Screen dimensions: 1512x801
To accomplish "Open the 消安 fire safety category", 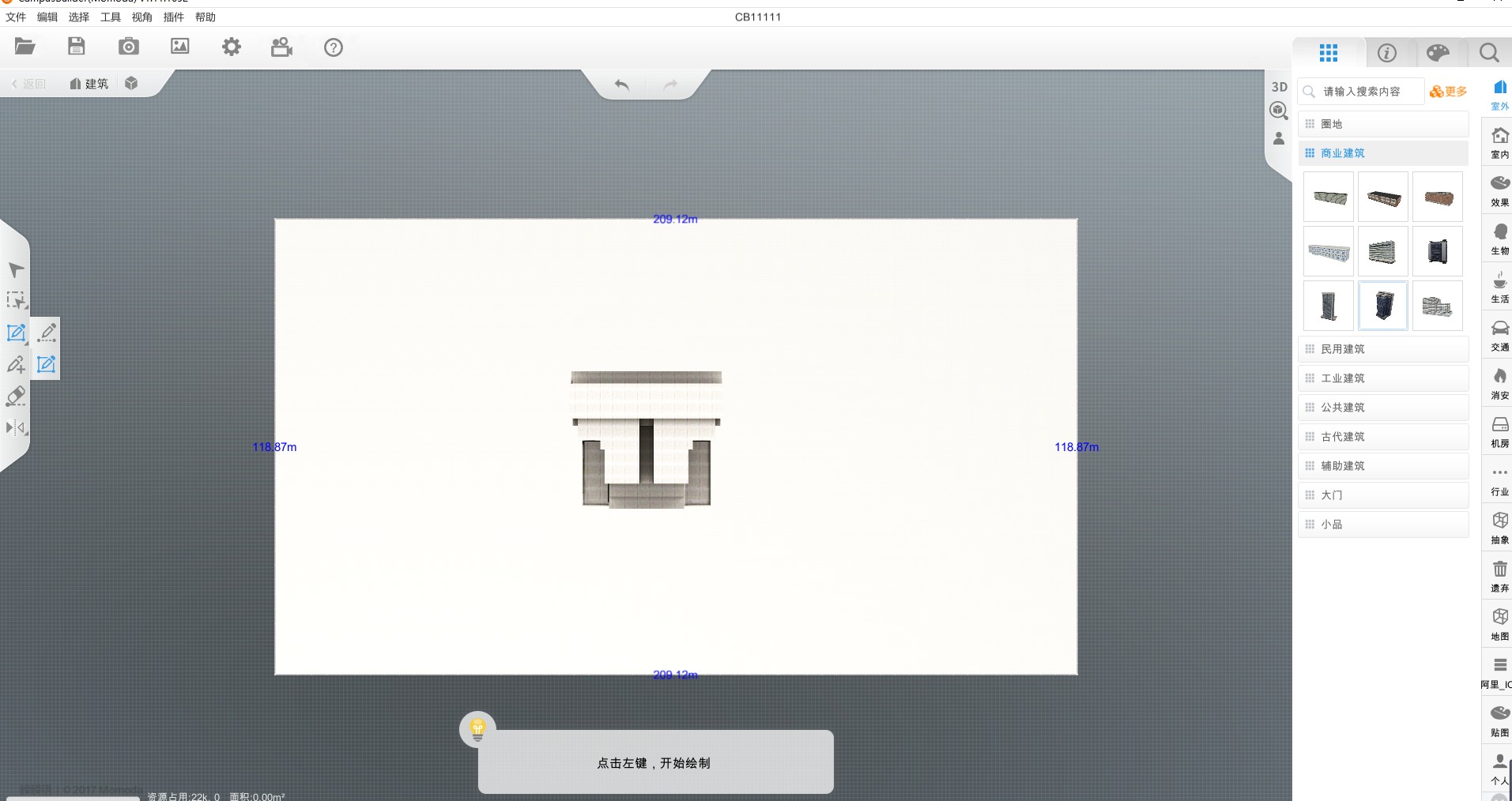I will (1499, 384).
